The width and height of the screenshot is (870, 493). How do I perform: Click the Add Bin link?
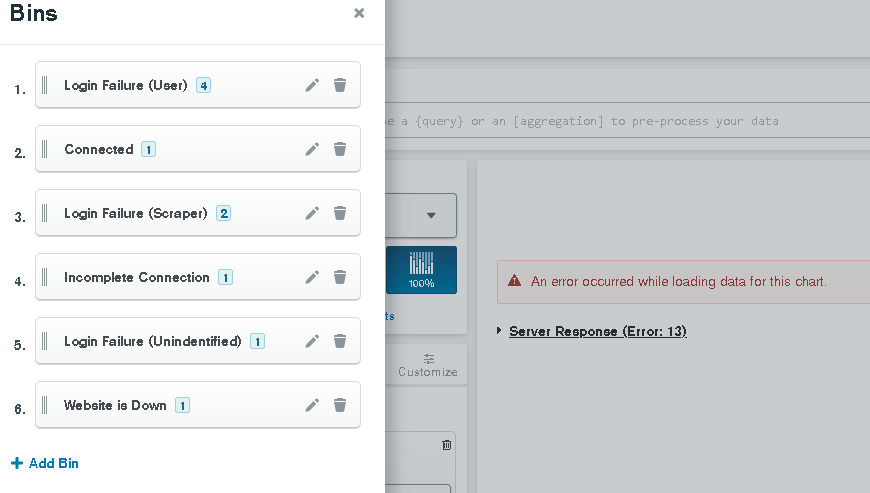pos(45,464)
